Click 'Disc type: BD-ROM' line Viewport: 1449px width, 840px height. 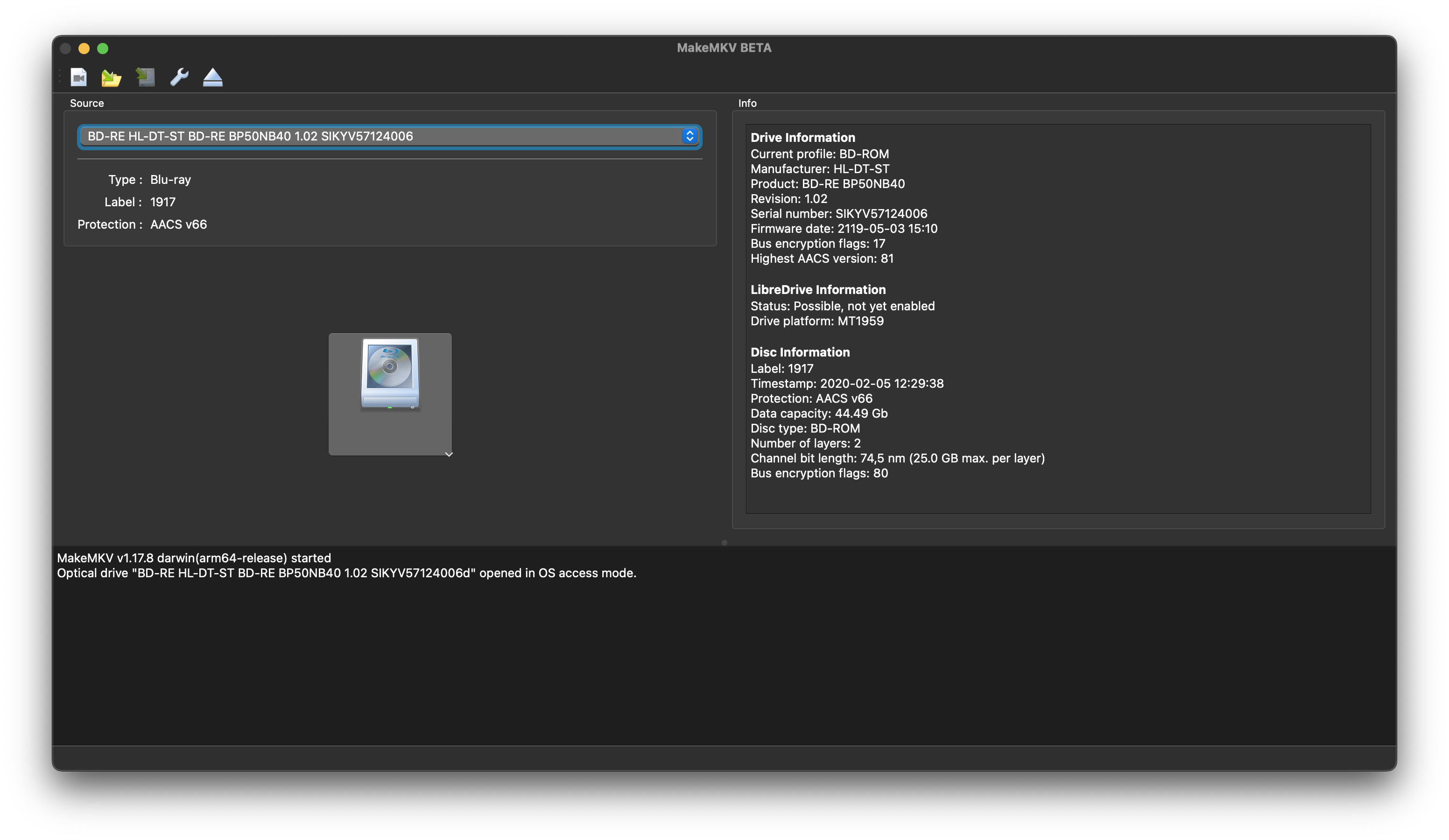805,429
